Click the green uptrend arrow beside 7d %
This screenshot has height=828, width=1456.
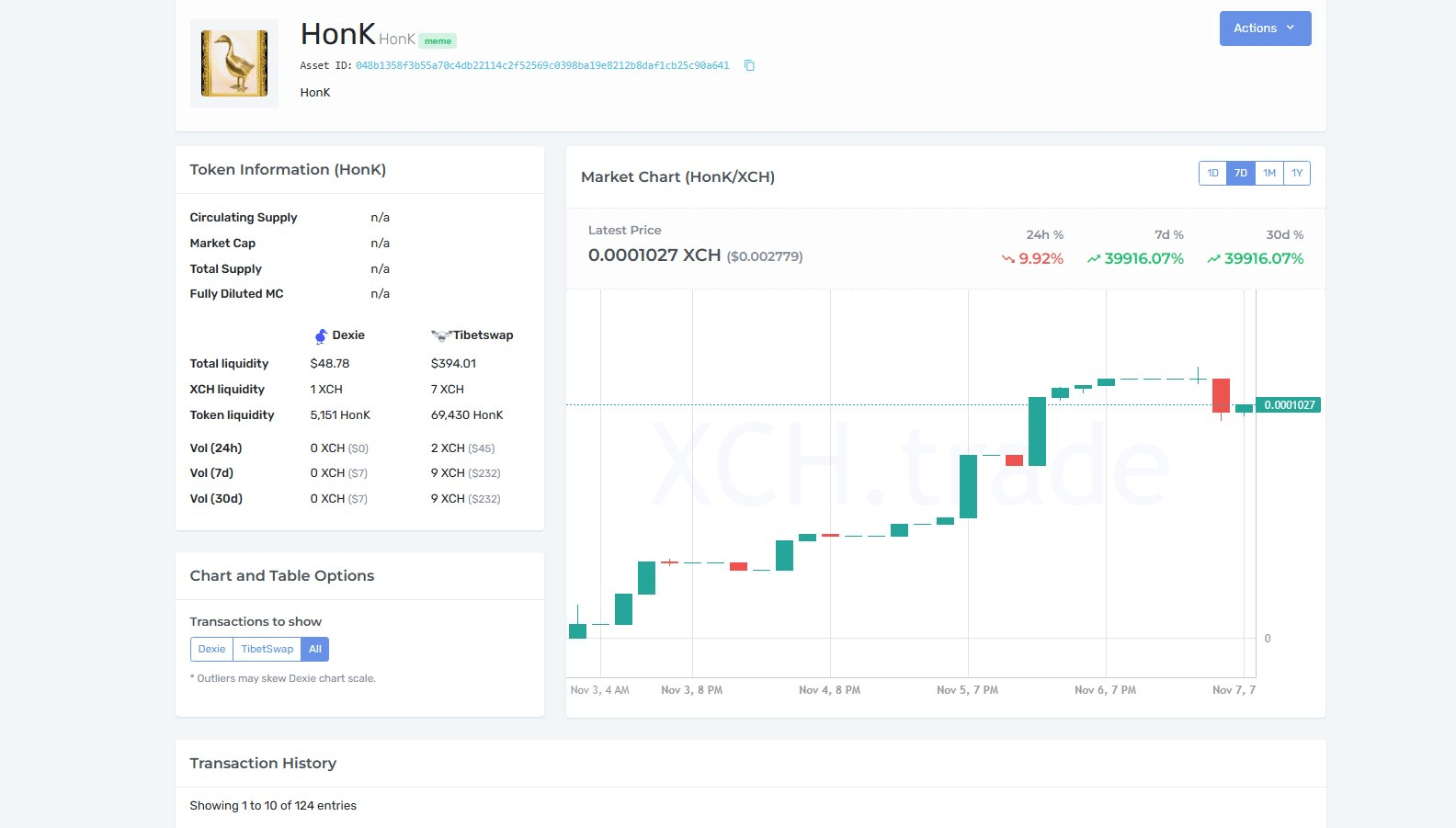pyautogui.click(x=1093, y=259)
